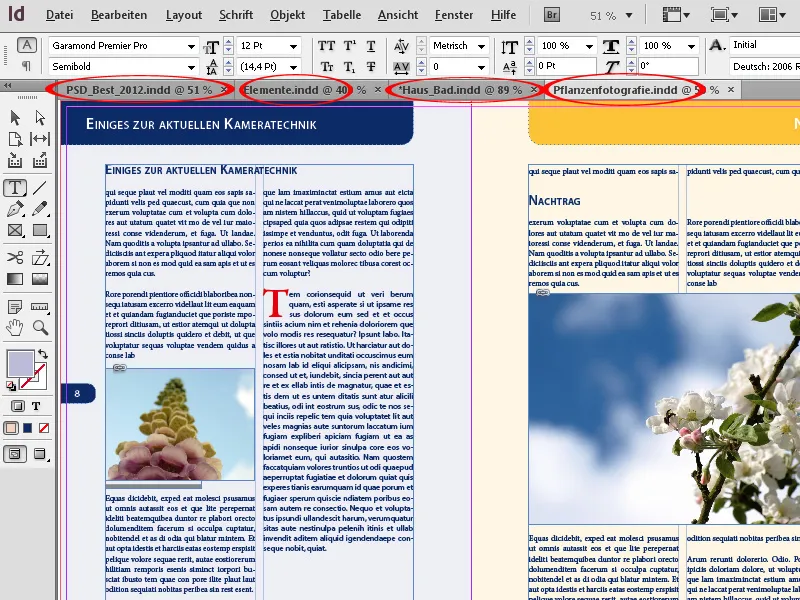Close the Pflanzenfotografie.indd tab

[731, 90]
